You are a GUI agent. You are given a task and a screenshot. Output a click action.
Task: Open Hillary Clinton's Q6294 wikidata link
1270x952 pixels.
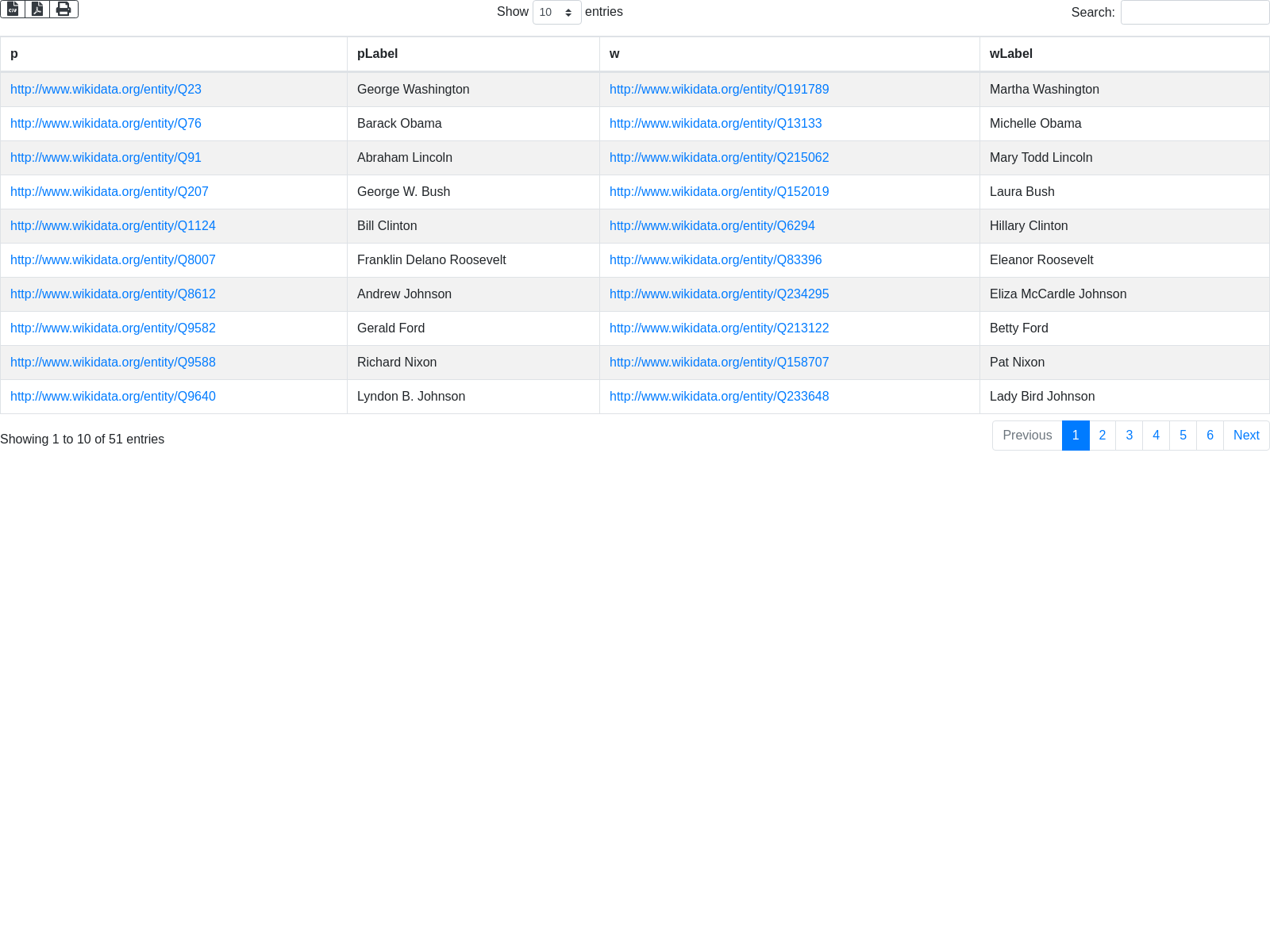pyautogui.click(x=712, y=226)
